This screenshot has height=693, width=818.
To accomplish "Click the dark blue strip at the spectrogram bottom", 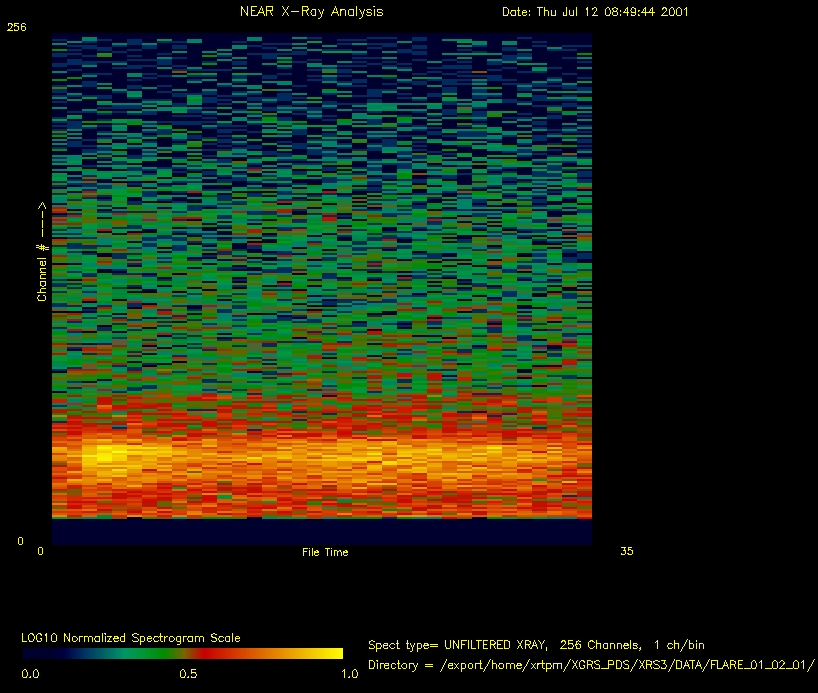I will [x=320, y=532].
